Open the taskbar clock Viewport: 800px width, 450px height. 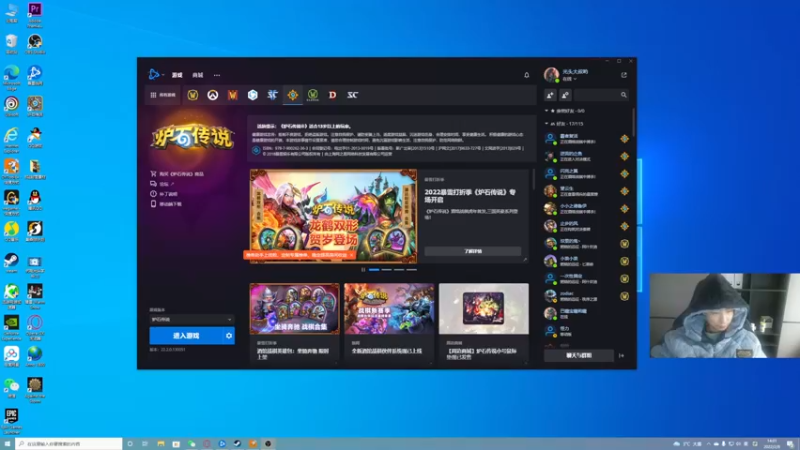pyautogui.click(x=772, y=444)
